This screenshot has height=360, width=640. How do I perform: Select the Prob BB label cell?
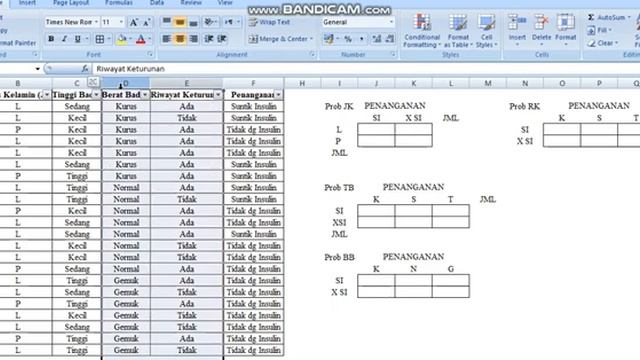pos(339,258)
